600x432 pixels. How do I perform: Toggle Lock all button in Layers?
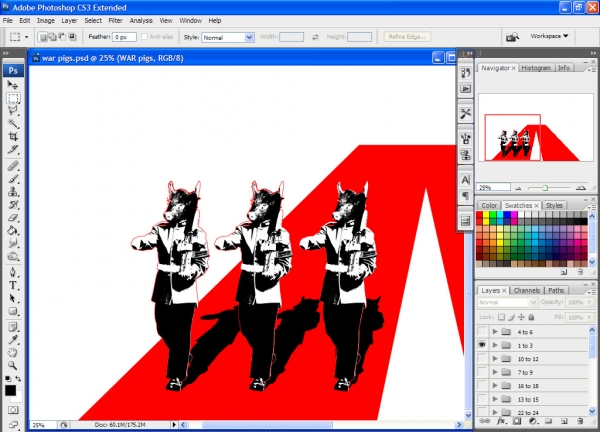[531, 317]
